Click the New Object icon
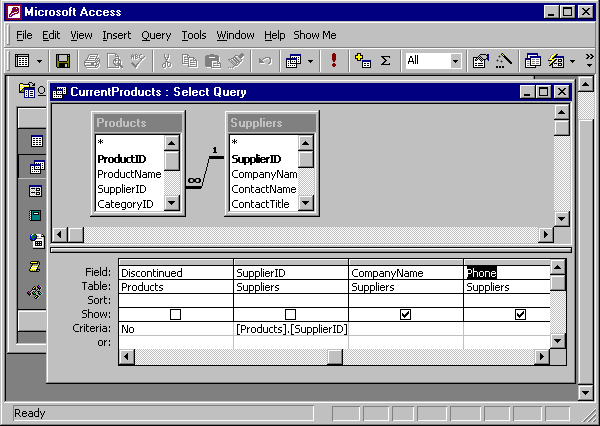 click(556, 61)
